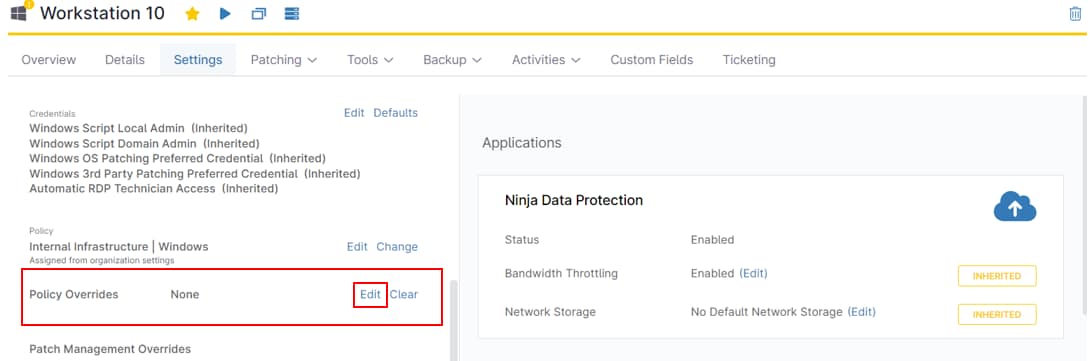The image size is (1090, 361).
Task: Edit the Network Storage setting
Action: [861, 312]
